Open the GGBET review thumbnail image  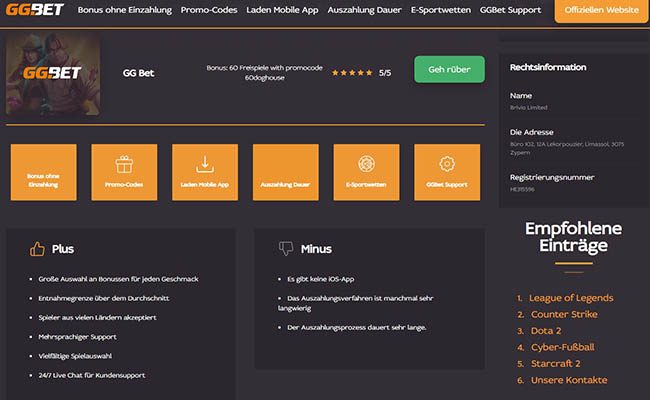click(53, 73)
